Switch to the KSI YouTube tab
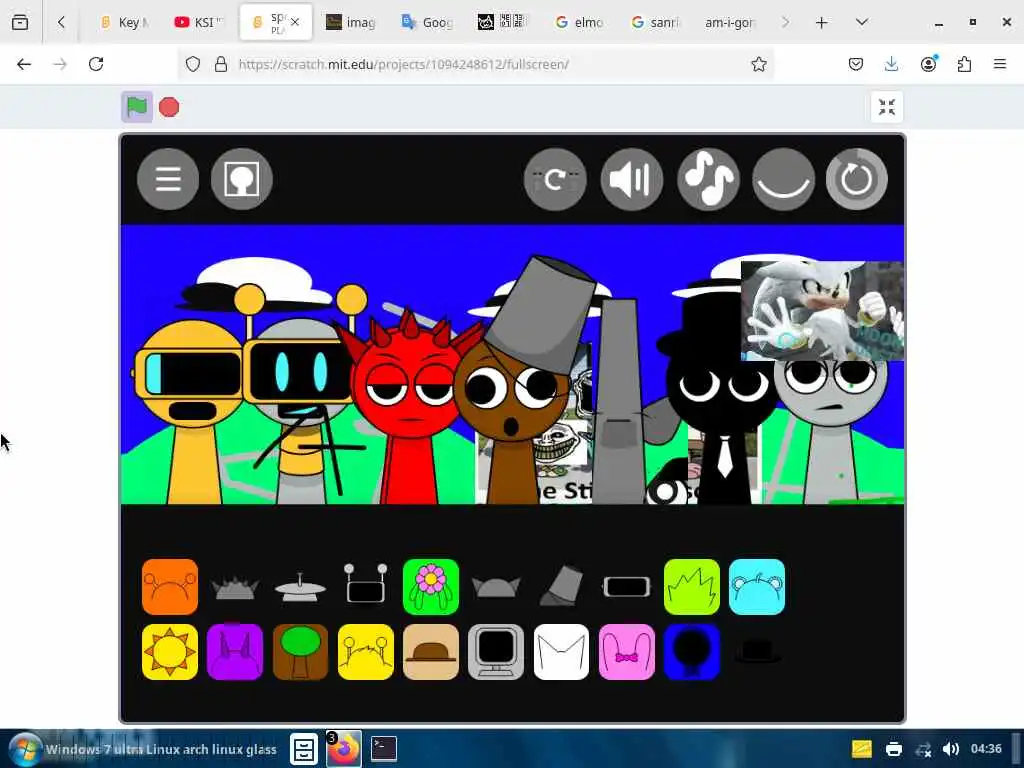Screen dimensions: 1024x768 [198, 22]
